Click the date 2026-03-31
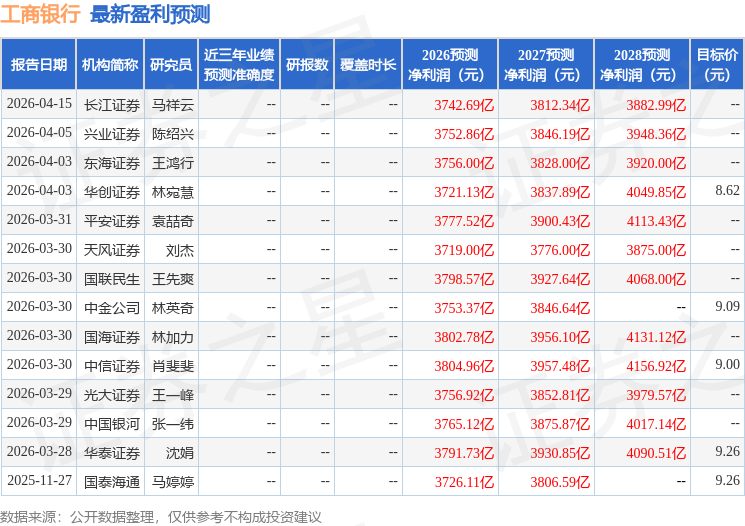This screenshot has width=745, height=526. coord(39,220)
